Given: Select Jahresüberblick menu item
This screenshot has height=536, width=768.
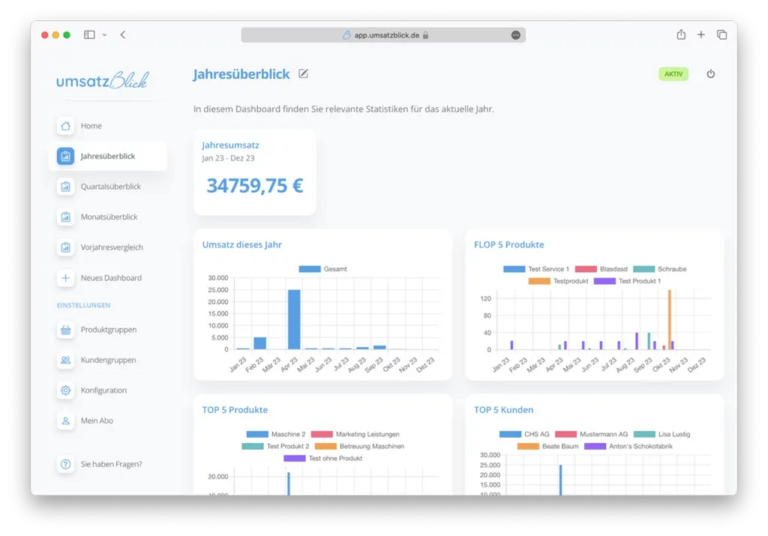Looking at the screenshot, I should (108, 156).
